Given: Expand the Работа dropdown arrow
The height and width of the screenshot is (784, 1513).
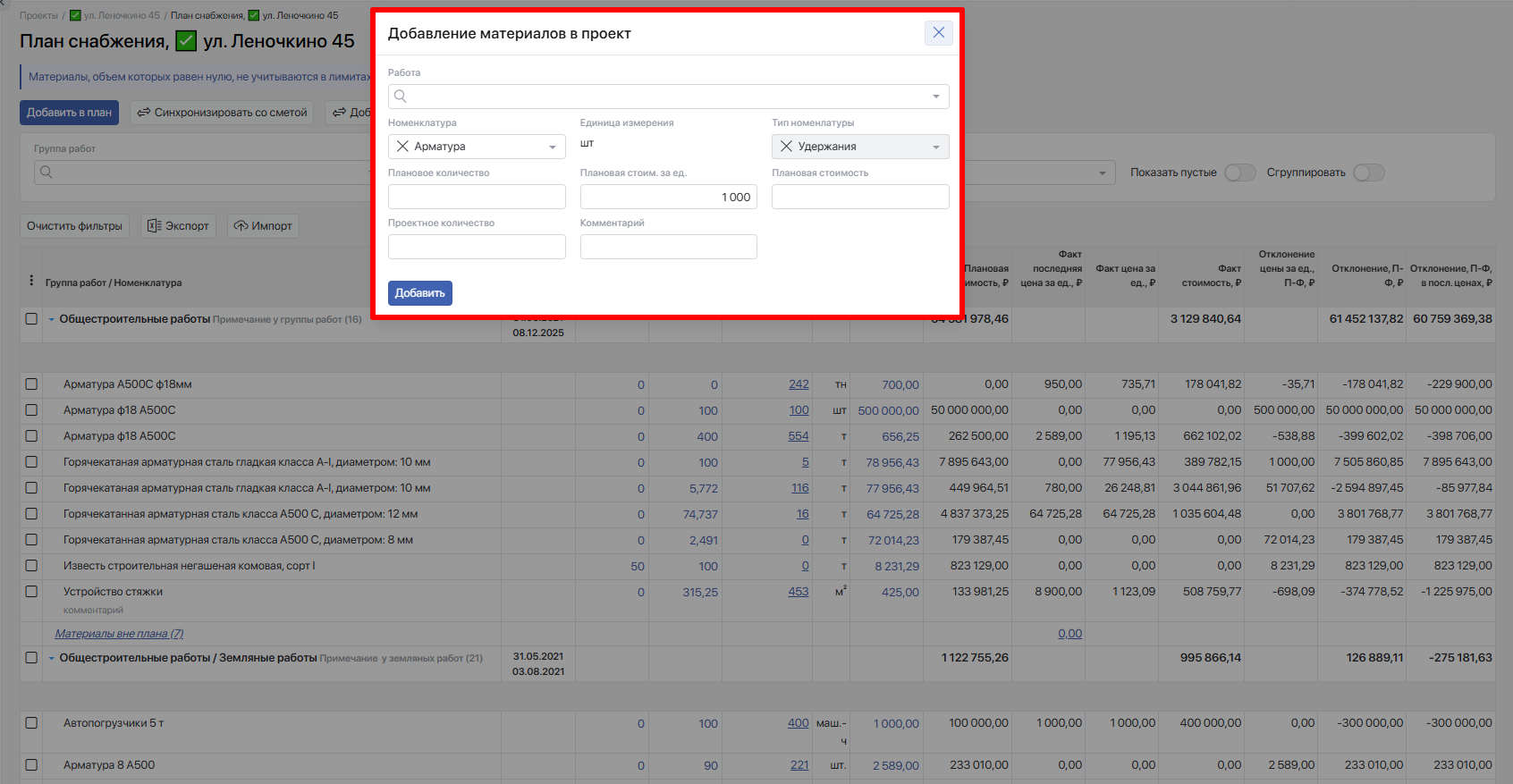Looking at the screenshot, I should 935,97.
